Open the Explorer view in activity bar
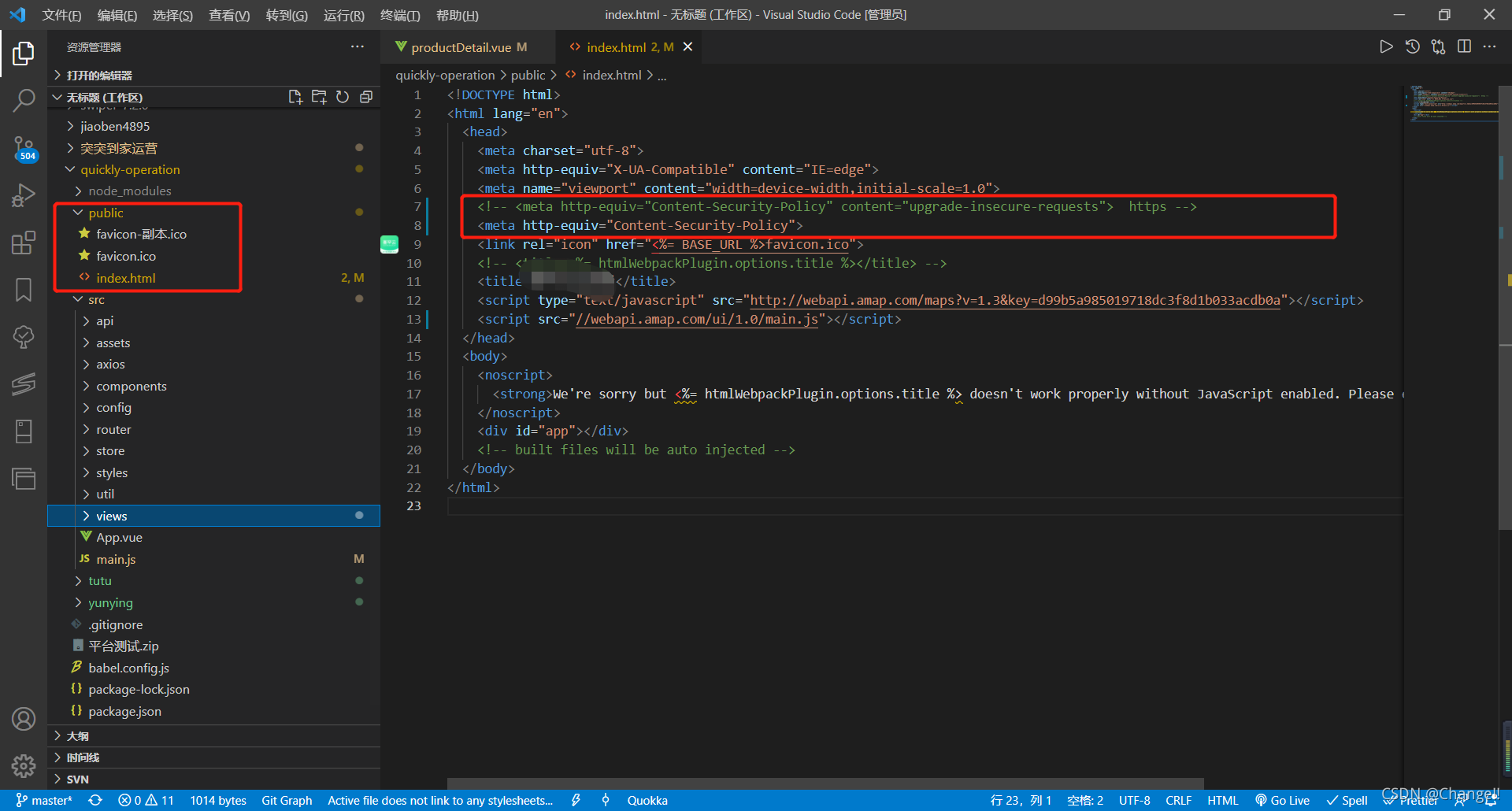This screenshot has width=1512, height=811. 24,54
